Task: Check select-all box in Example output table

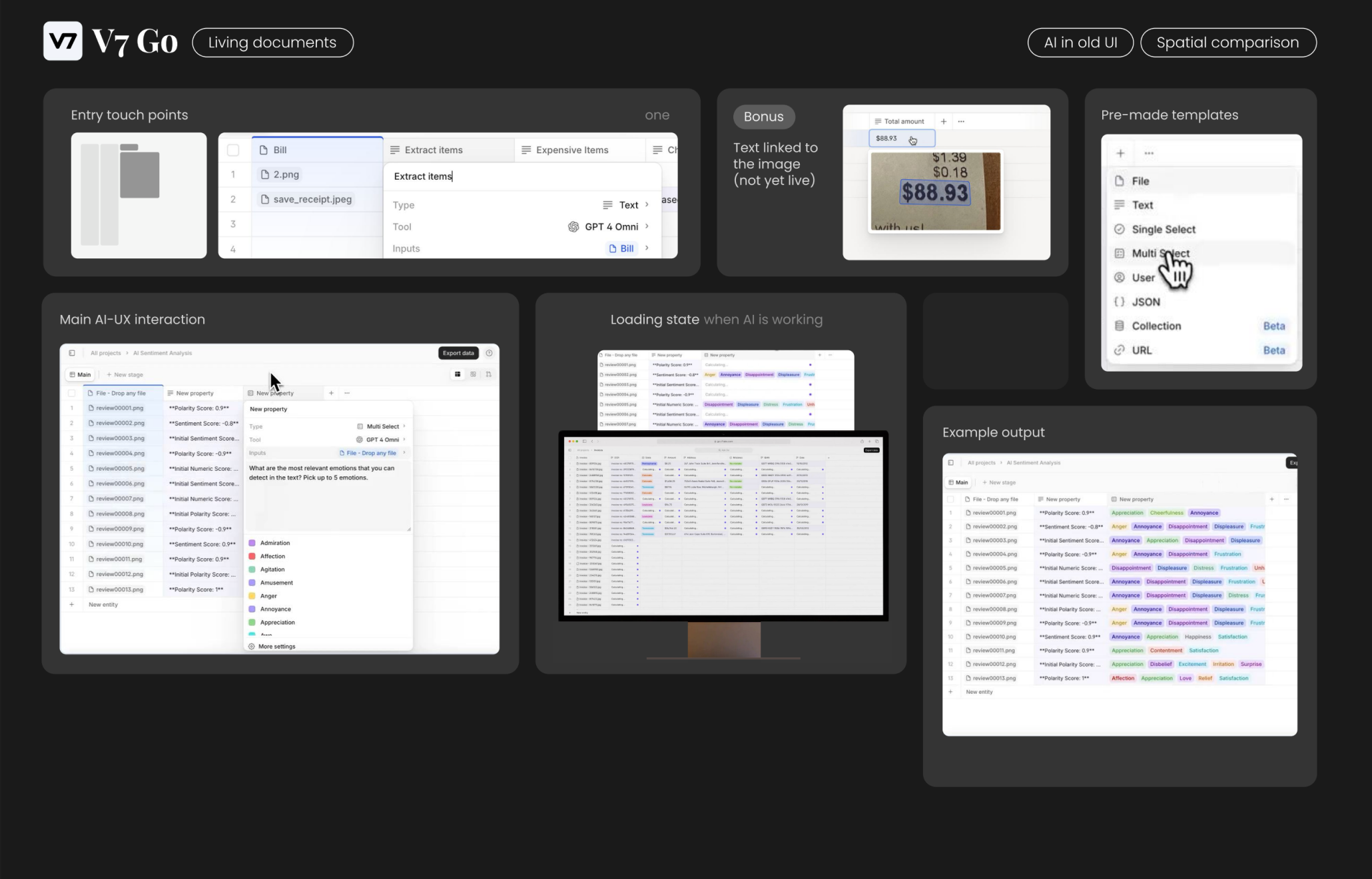Action: (950, 499)
